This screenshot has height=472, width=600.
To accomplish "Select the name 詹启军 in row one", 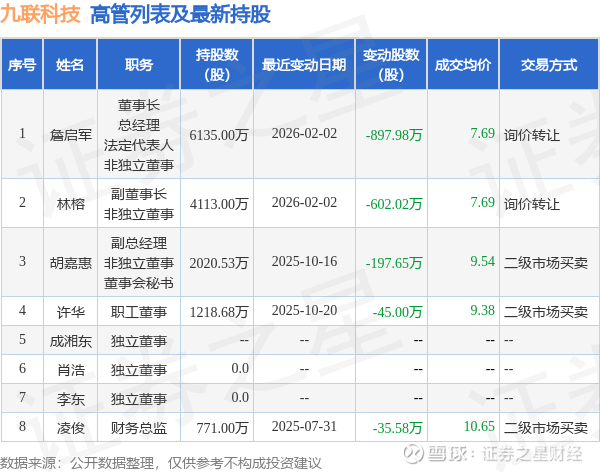I will click(71, 135).
